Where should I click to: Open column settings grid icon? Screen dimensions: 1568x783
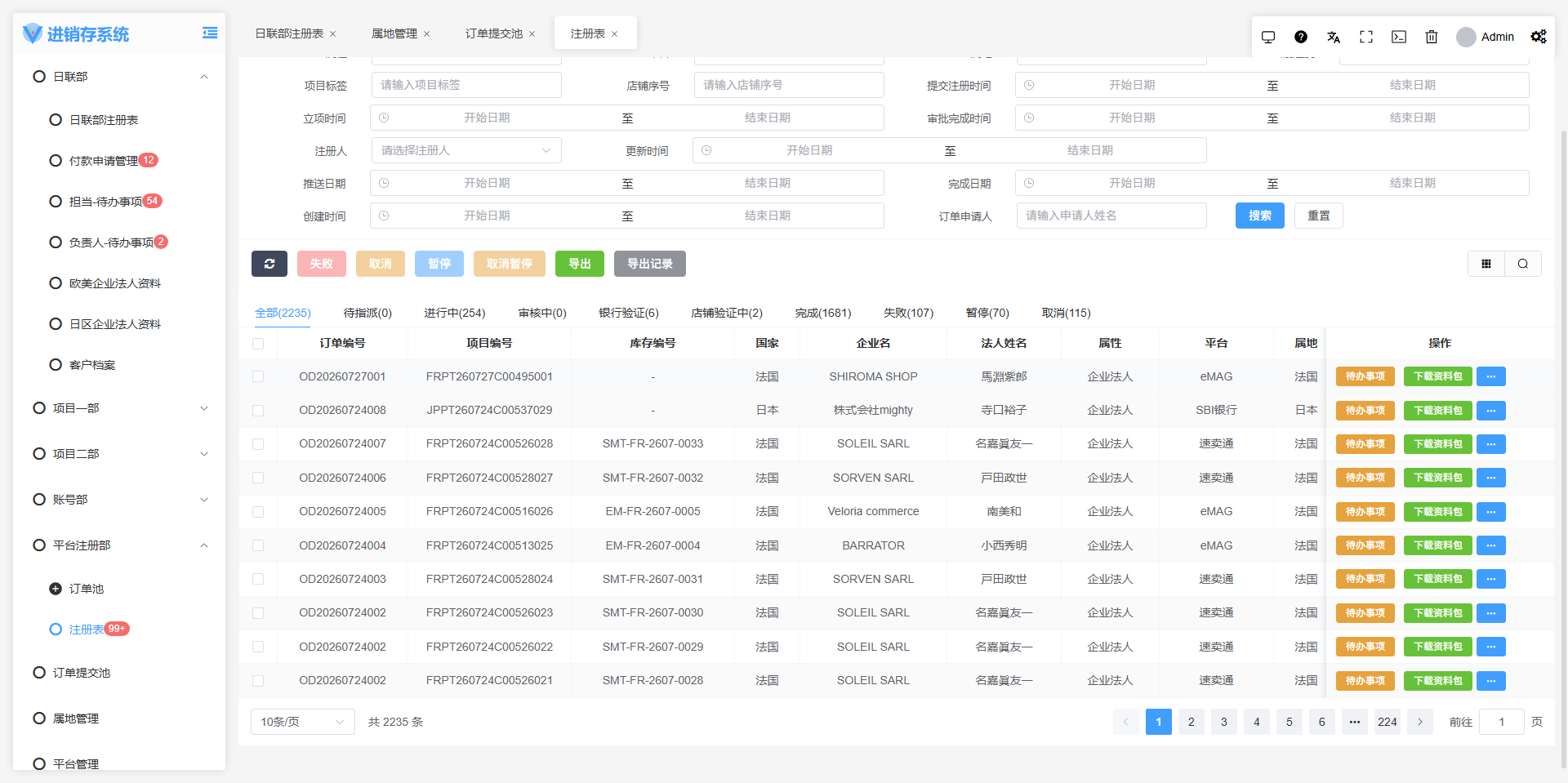tap(1486, 264)
